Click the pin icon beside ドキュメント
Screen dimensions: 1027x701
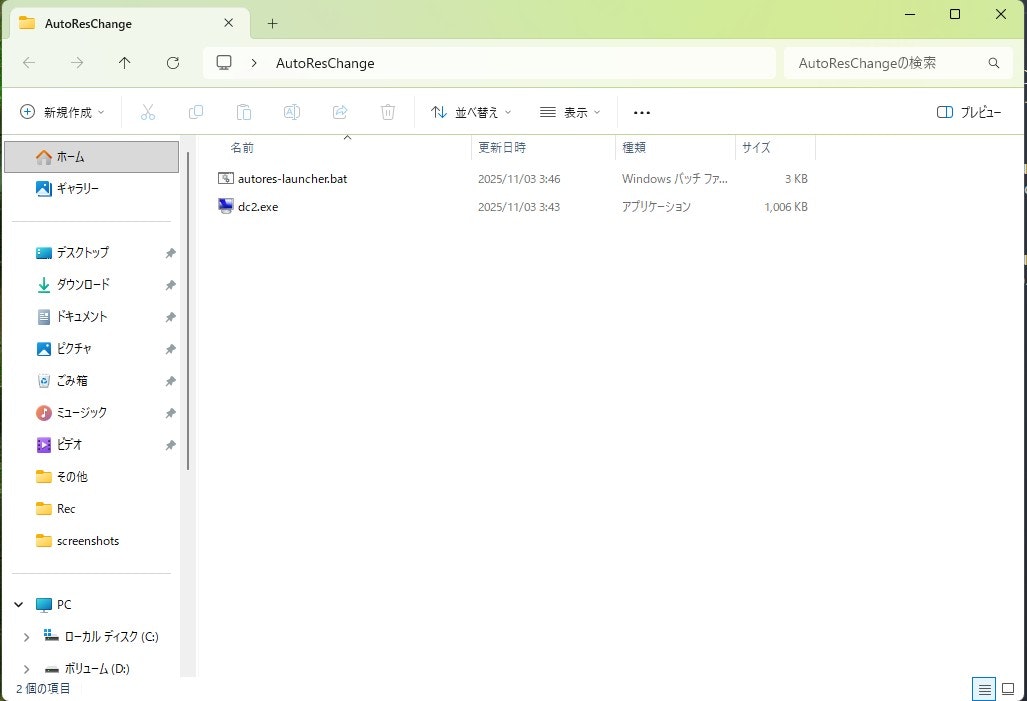pos(170,317)
